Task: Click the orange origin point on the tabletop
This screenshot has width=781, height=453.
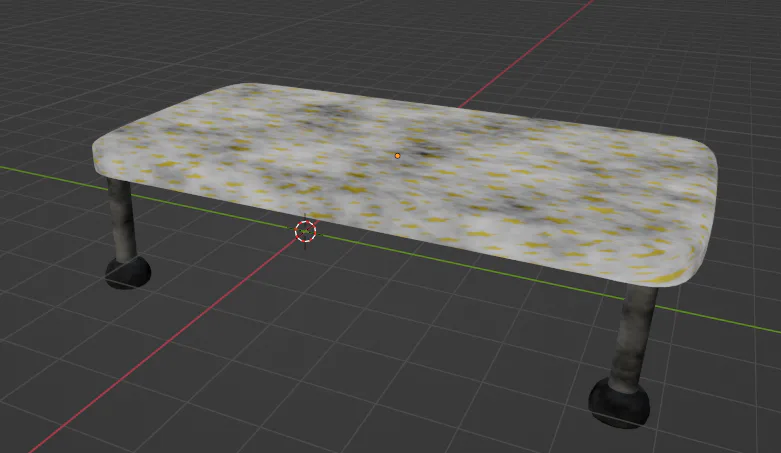Action: [397, 156]
